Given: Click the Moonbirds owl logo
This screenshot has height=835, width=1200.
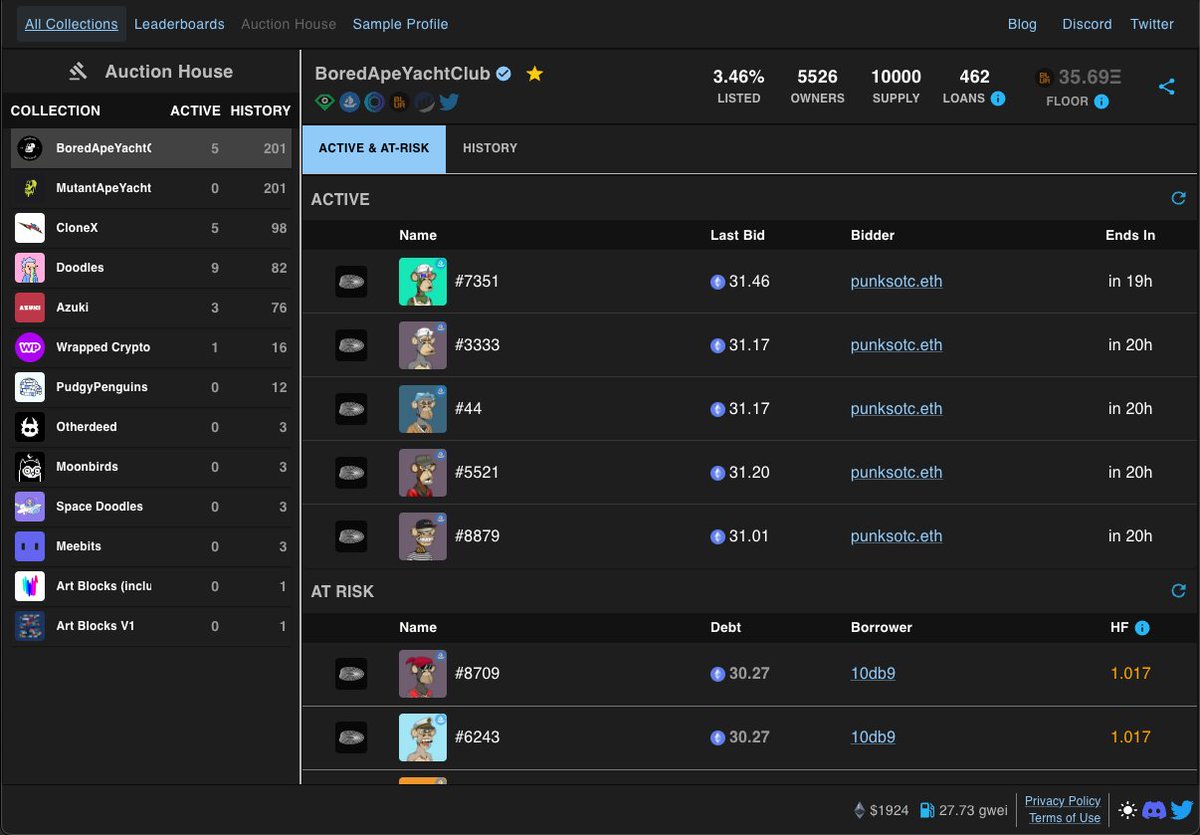Looking at the screenshot, I should pos(30,467).
